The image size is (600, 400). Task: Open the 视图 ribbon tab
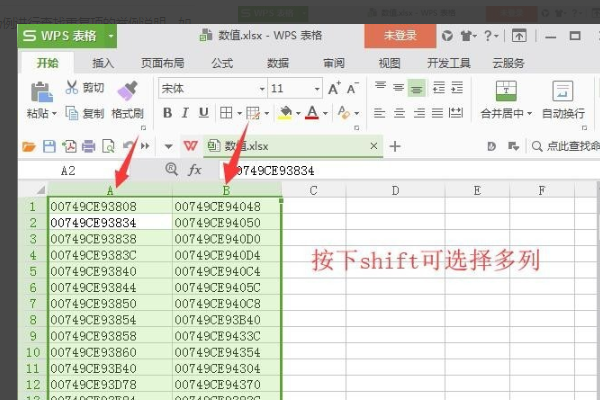pos(390,63)
